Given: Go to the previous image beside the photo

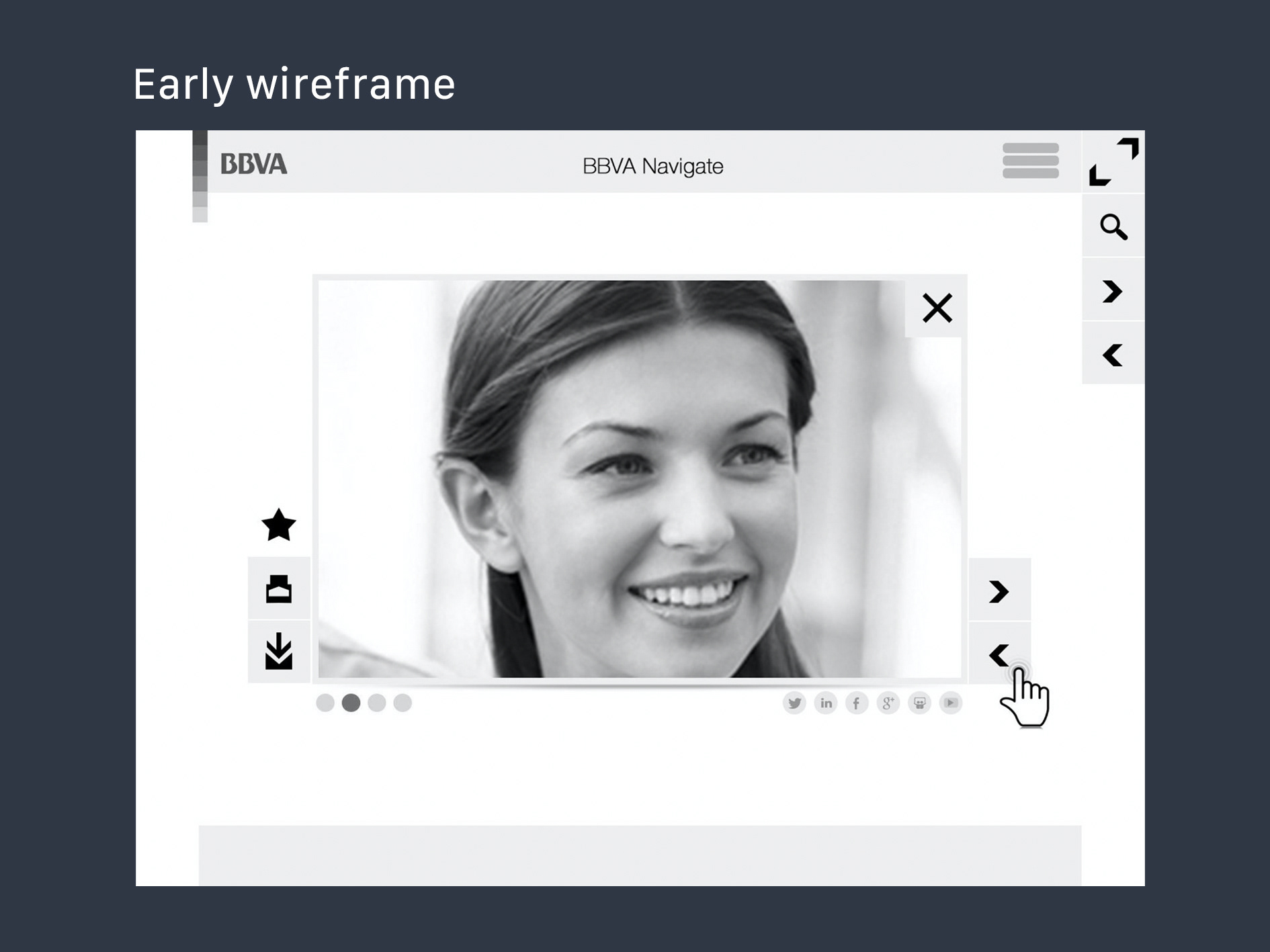Looking at the screenshot, I should (999, 655).
